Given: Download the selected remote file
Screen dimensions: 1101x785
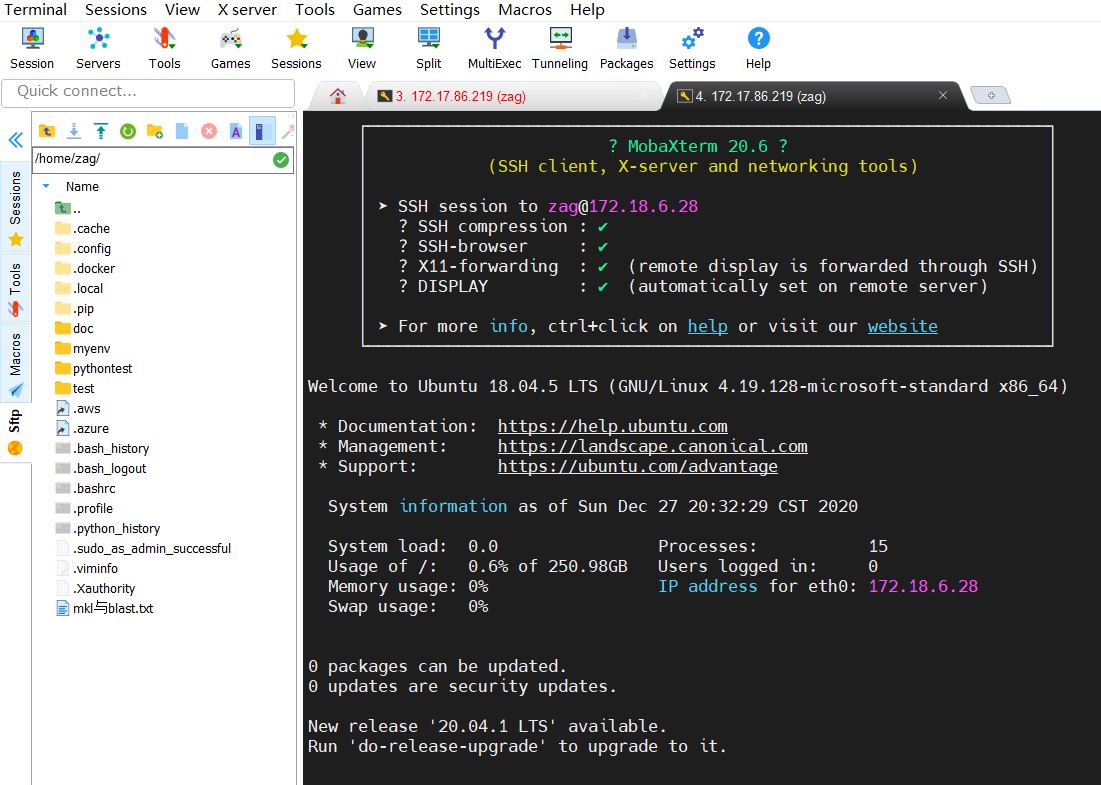Looking at the screenshot, I should (74, 131).
